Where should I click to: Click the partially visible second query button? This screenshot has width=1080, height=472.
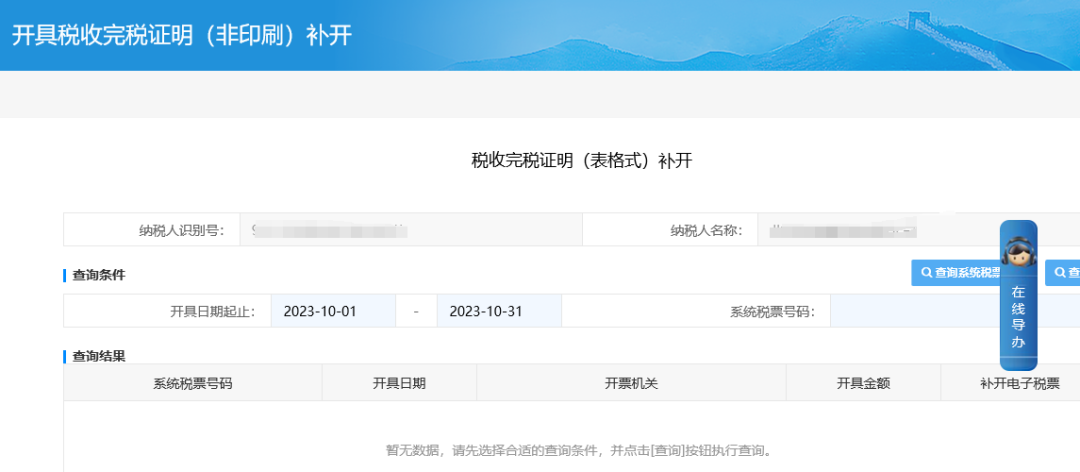tap(1063, 273)
